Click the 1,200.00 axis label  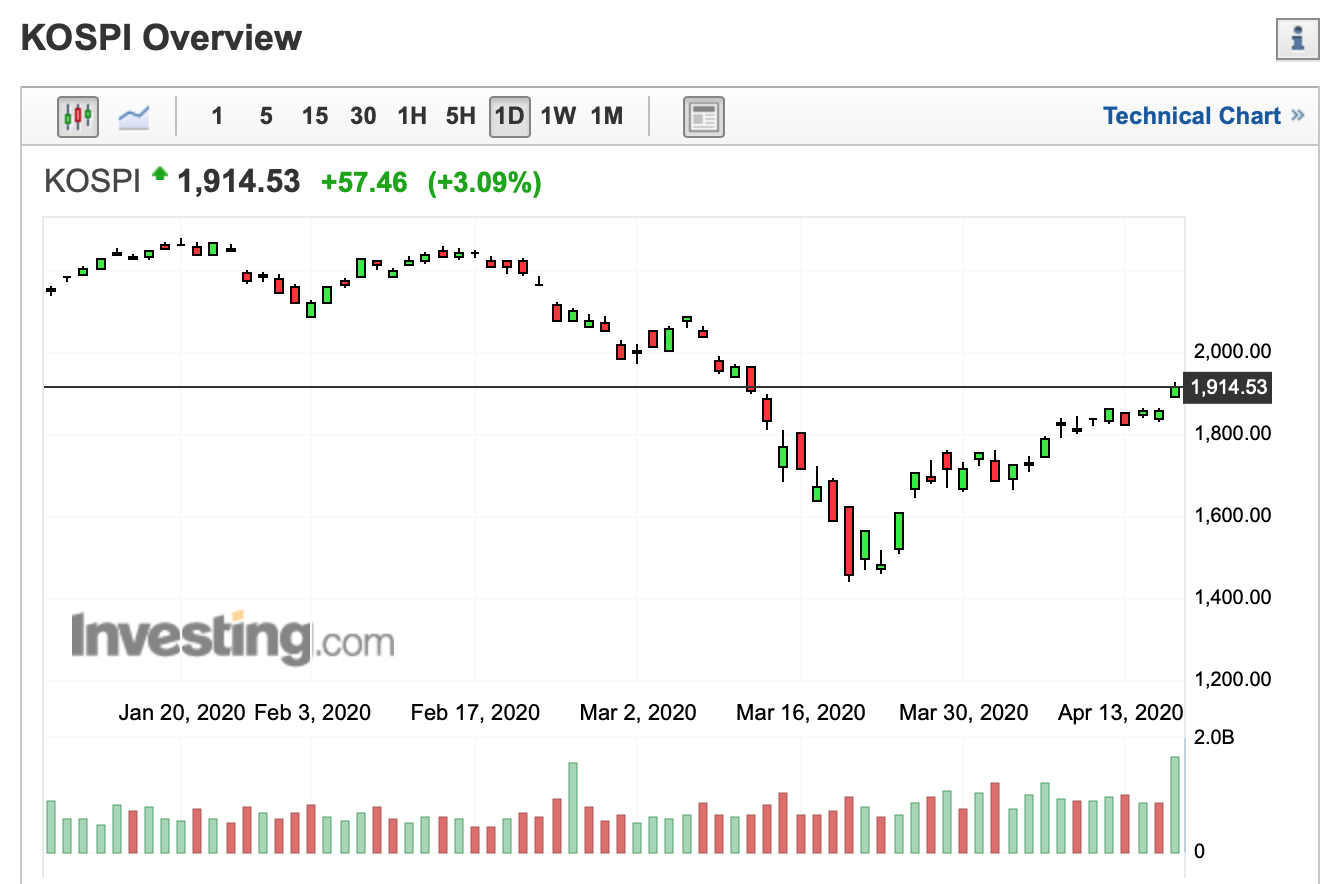[1232, 679]
